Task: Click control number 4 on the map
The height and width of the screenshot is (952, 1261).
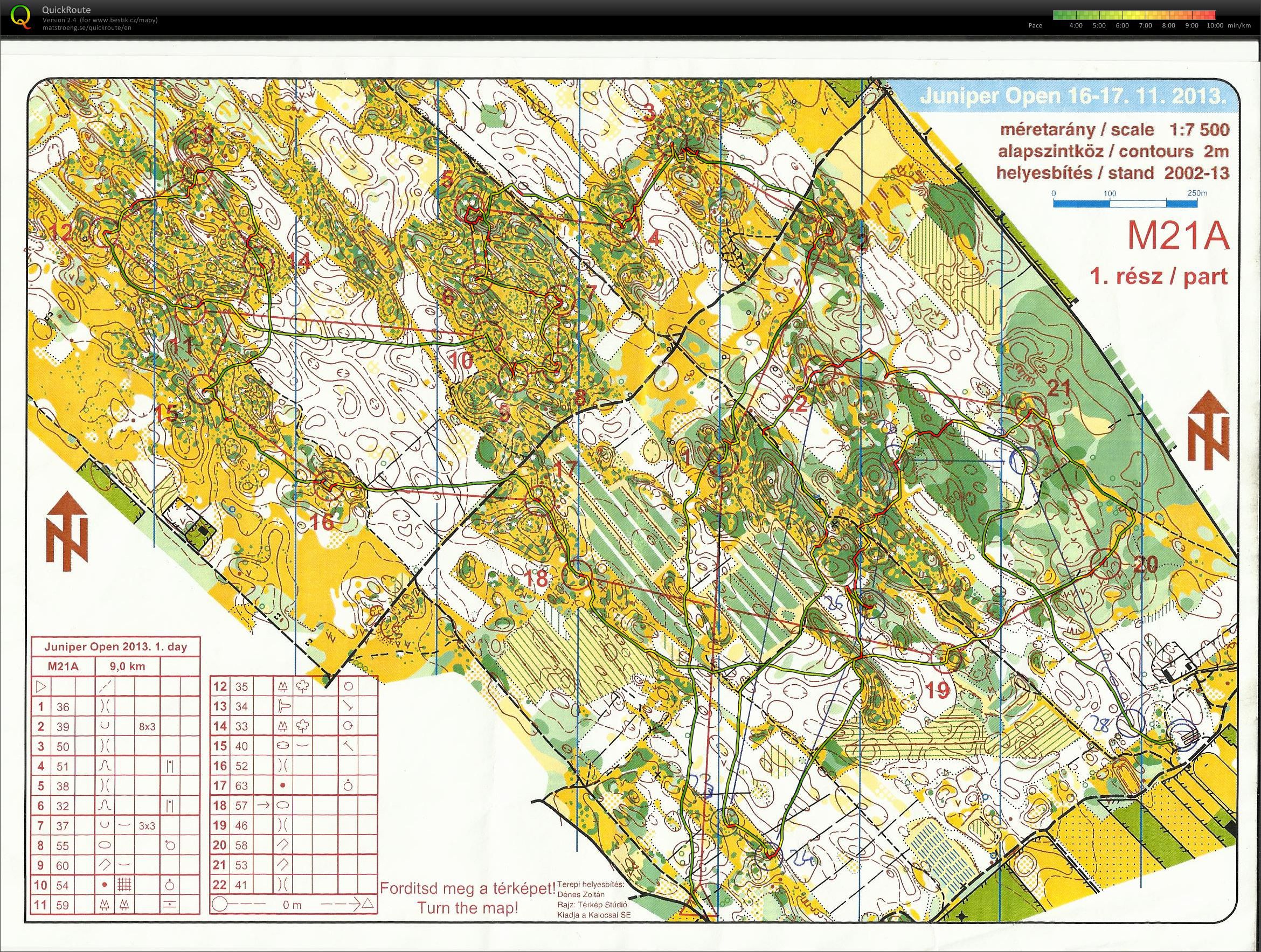Action: (654, 237)
